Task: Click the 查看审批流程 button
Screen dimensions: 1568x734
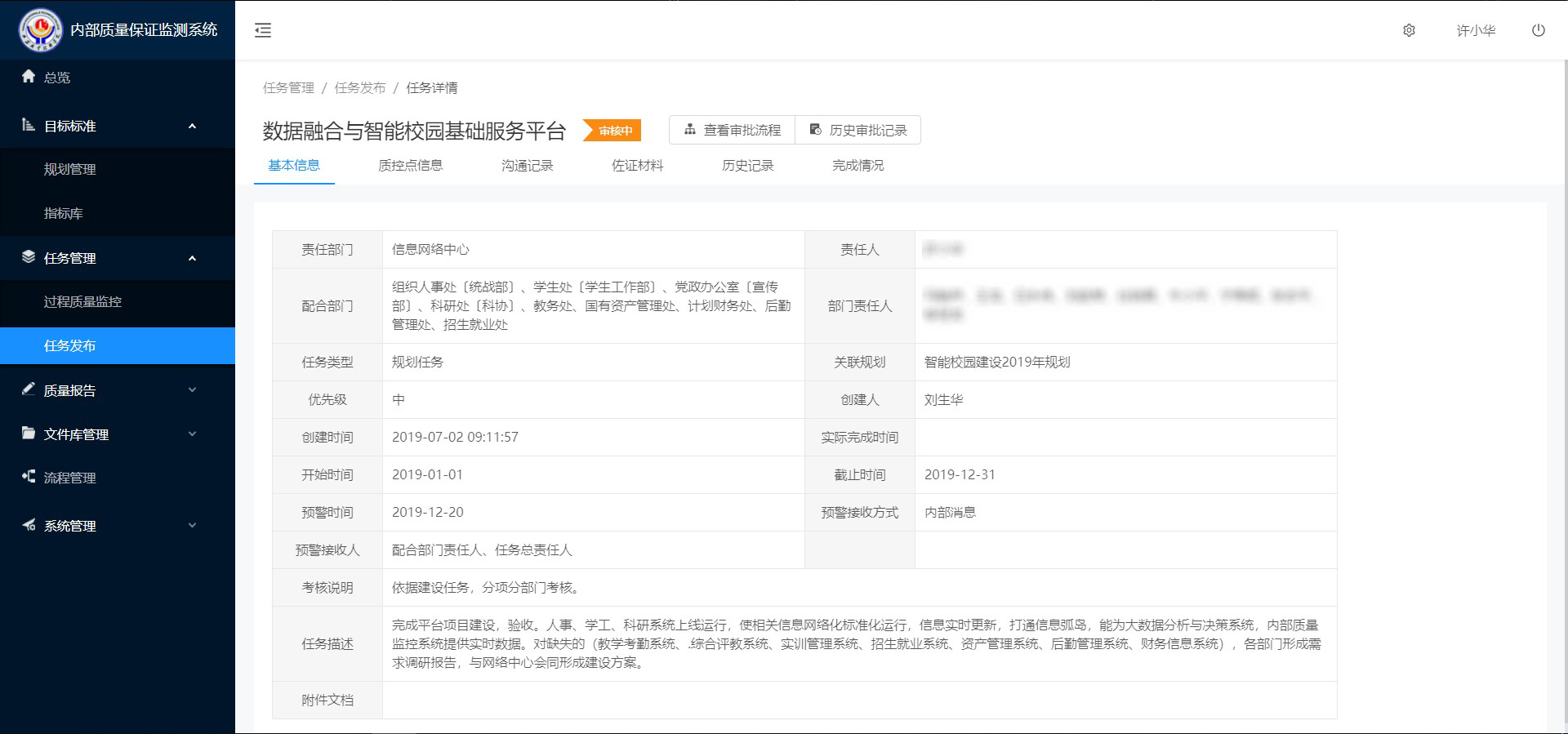Action: tap(733, 130)
